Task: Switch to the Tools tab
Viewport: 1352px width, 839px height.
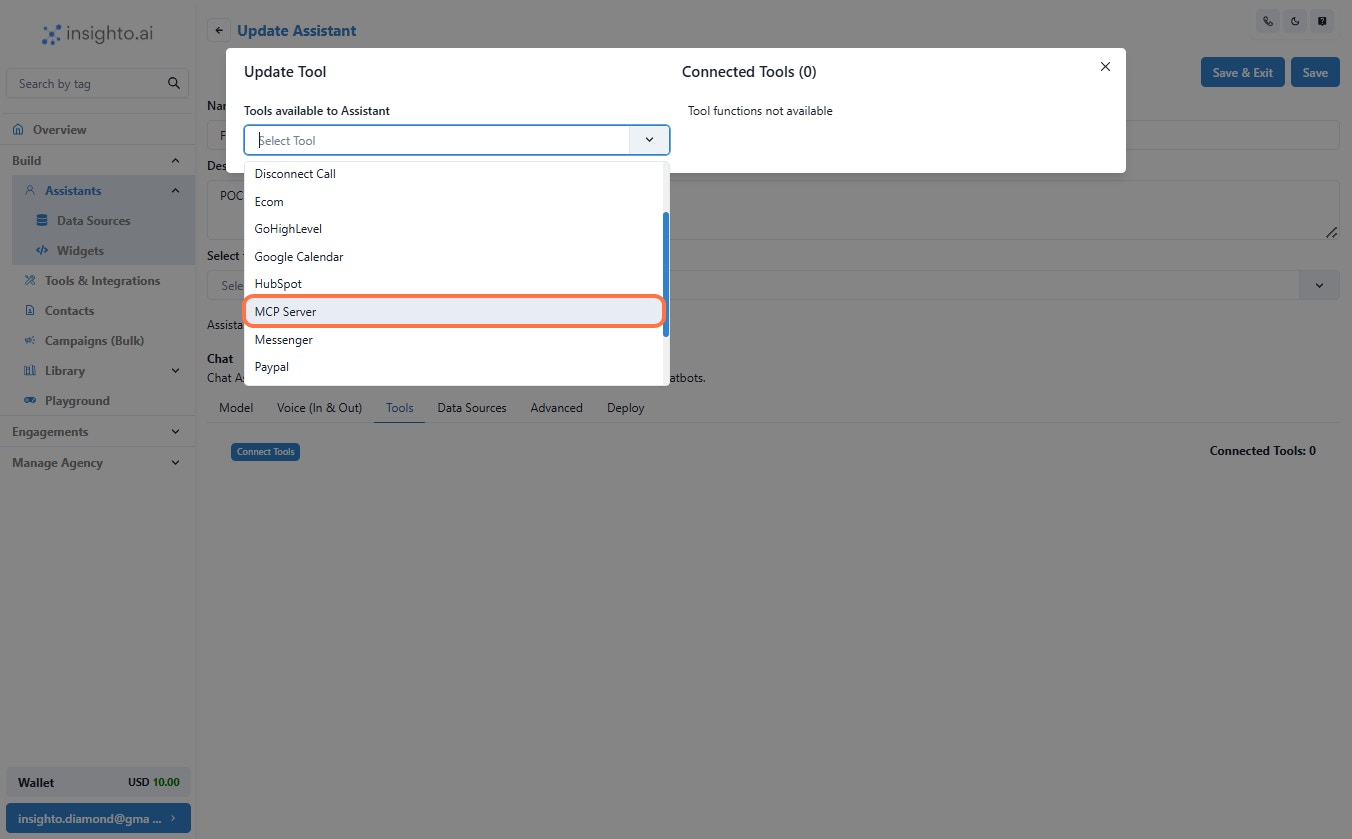Action: 399,408
